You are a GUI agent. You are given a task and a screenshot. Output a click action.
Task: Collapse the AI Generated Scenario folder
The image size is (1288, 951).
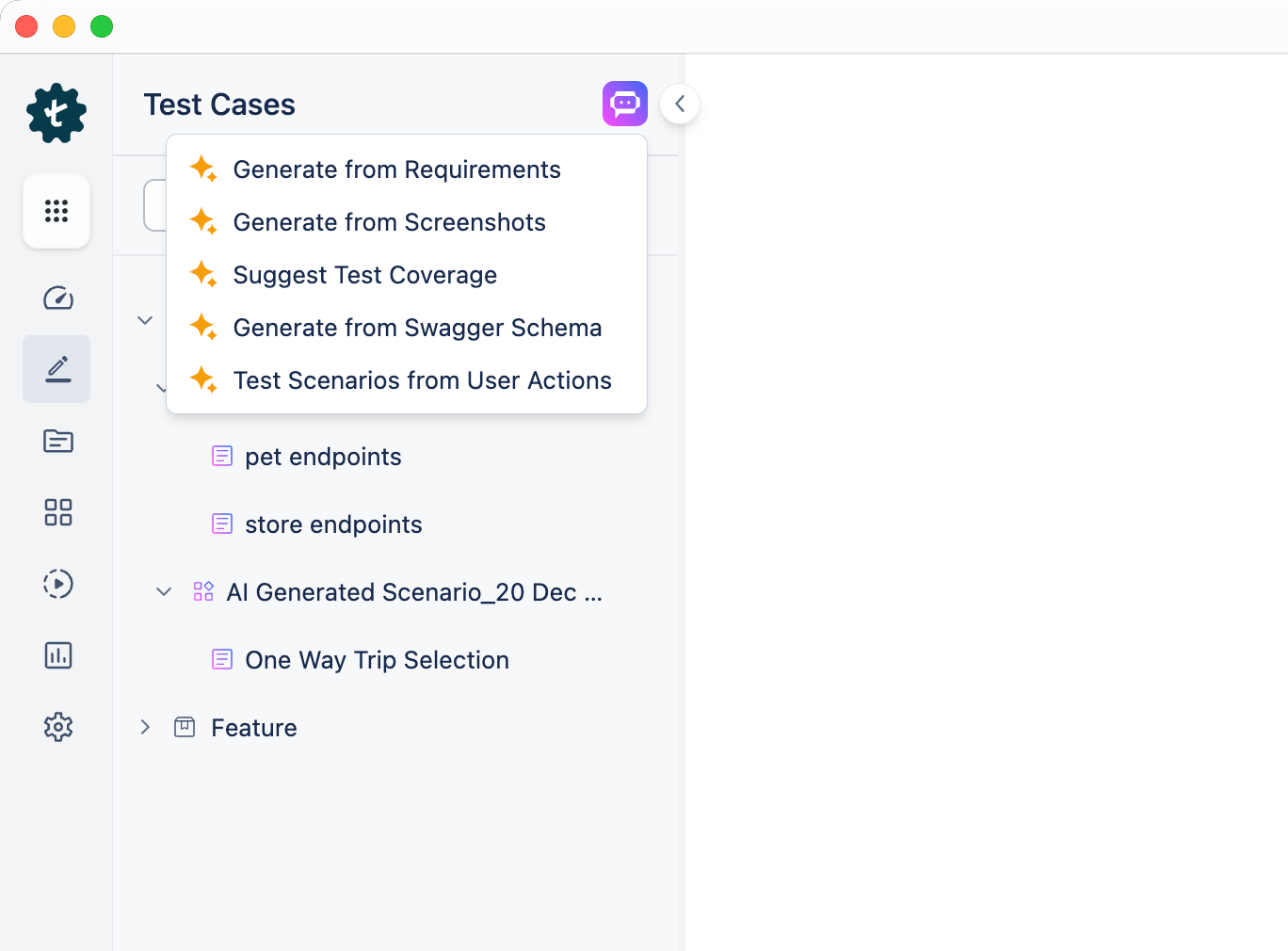pyautogui.click(x=164, y=592)
